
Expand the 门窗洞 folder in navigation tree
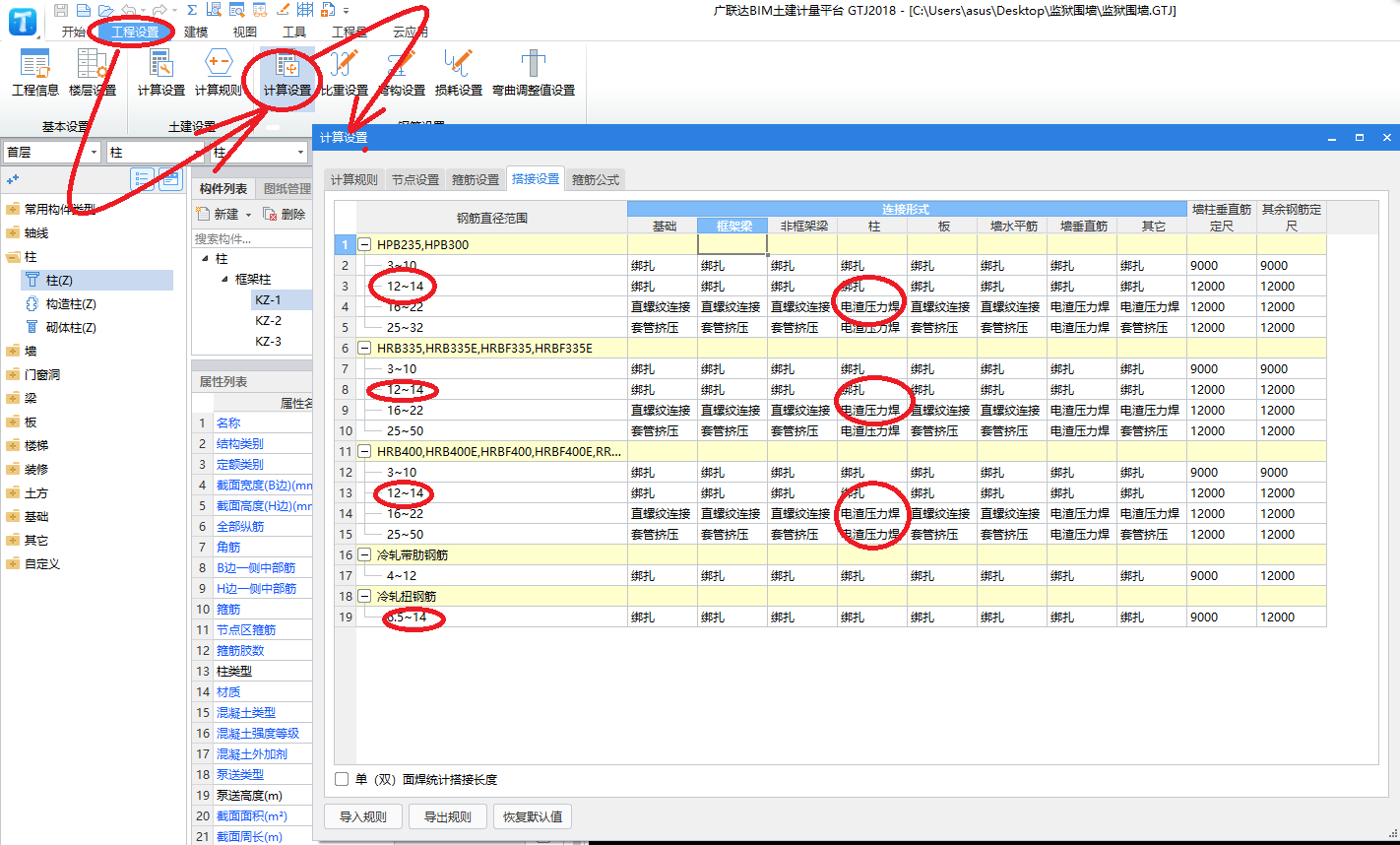pos(12,375)
